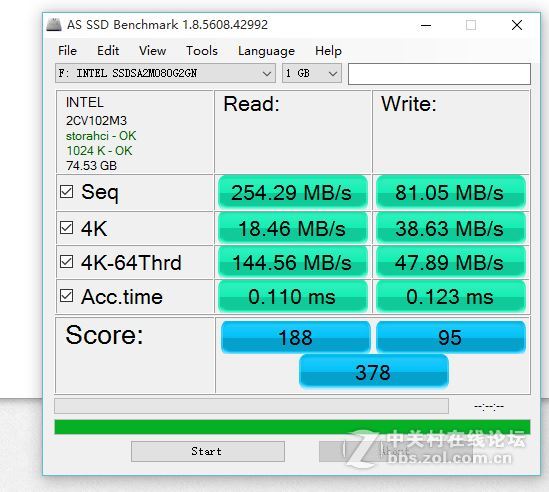The height and width of the screenshot is (492, 549).
Task: Disable the 4K-64Thrd test checkbox
Action: point(67,262)
